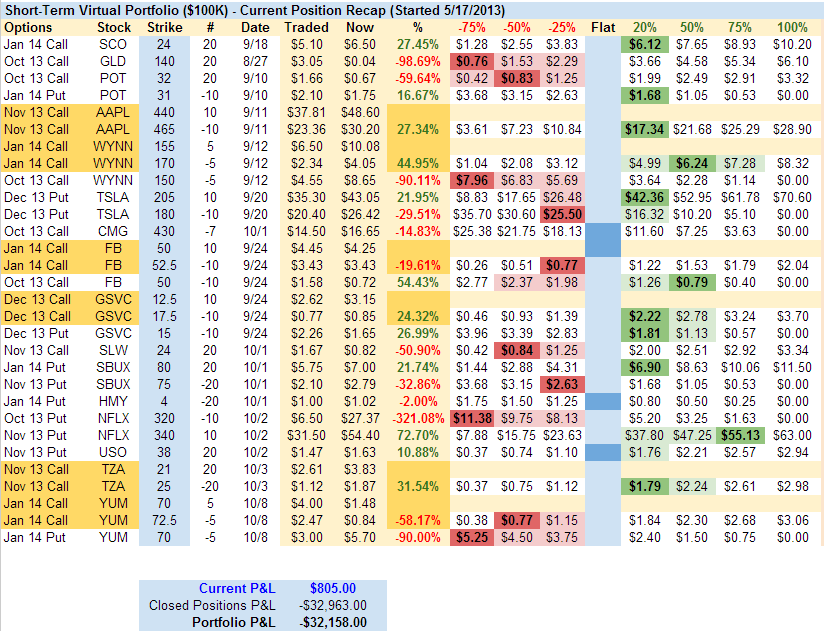Click the 'Flat' column header
Screen dimensions: 824x631
[x=603, y=27]
